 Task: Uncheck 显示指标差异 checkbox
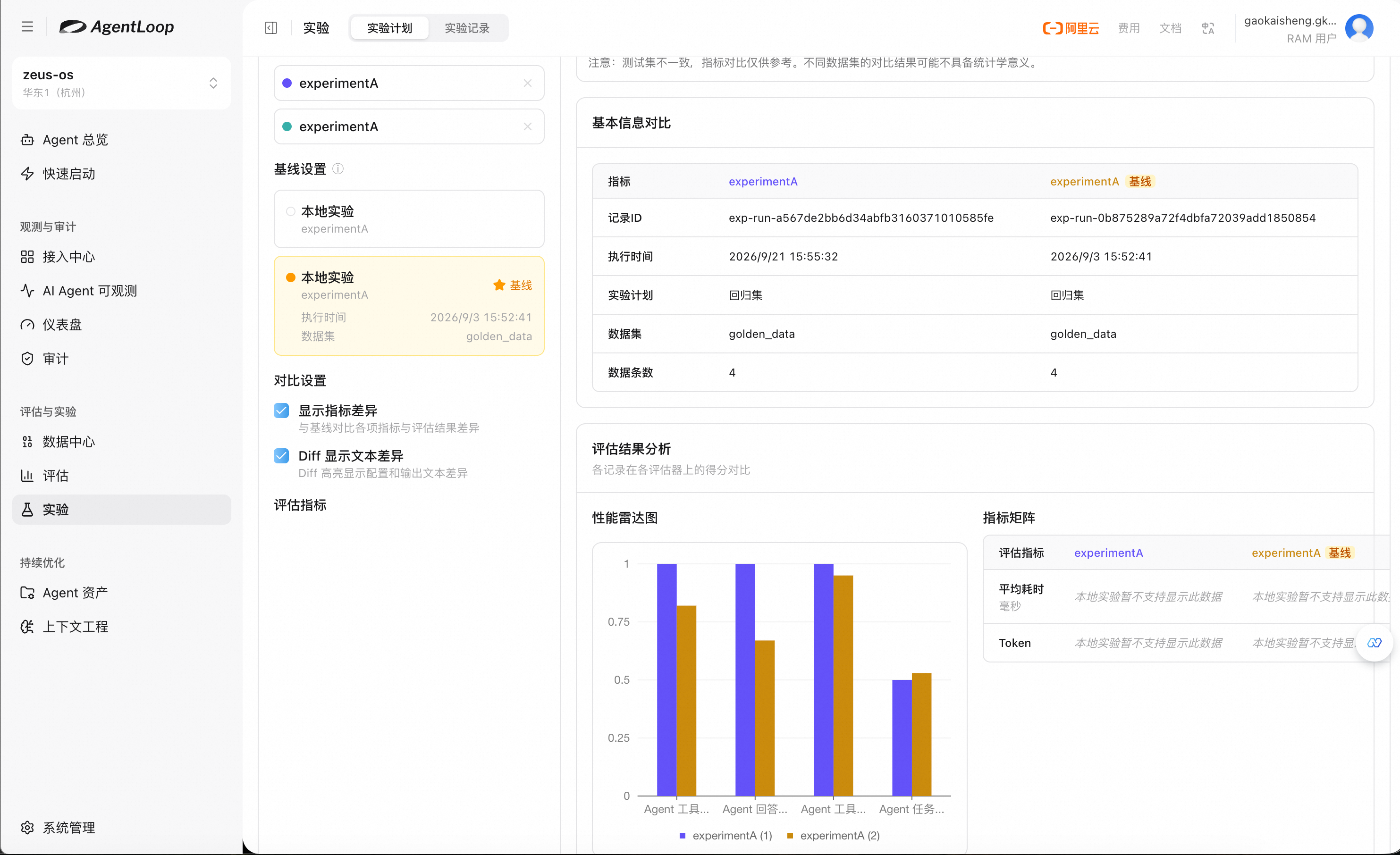281,411
